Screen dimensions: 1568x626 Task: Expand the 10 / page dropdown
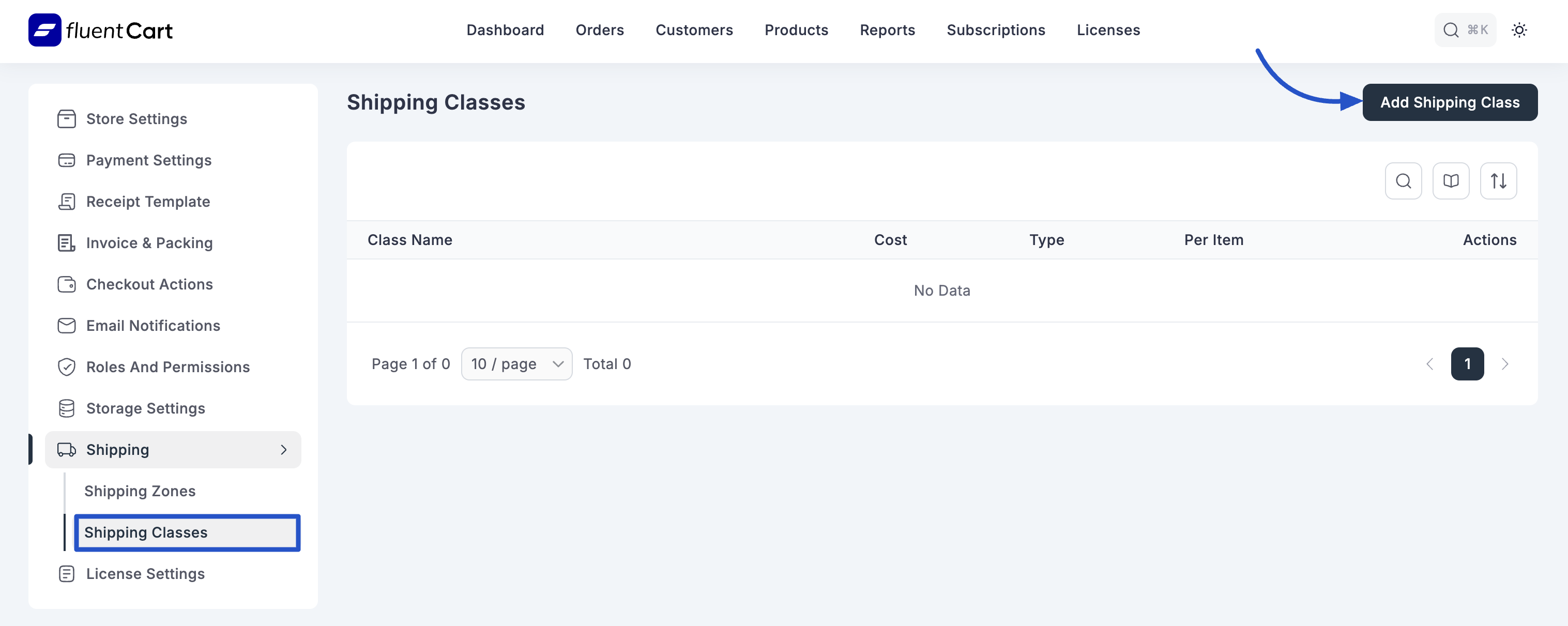point(516,364)
